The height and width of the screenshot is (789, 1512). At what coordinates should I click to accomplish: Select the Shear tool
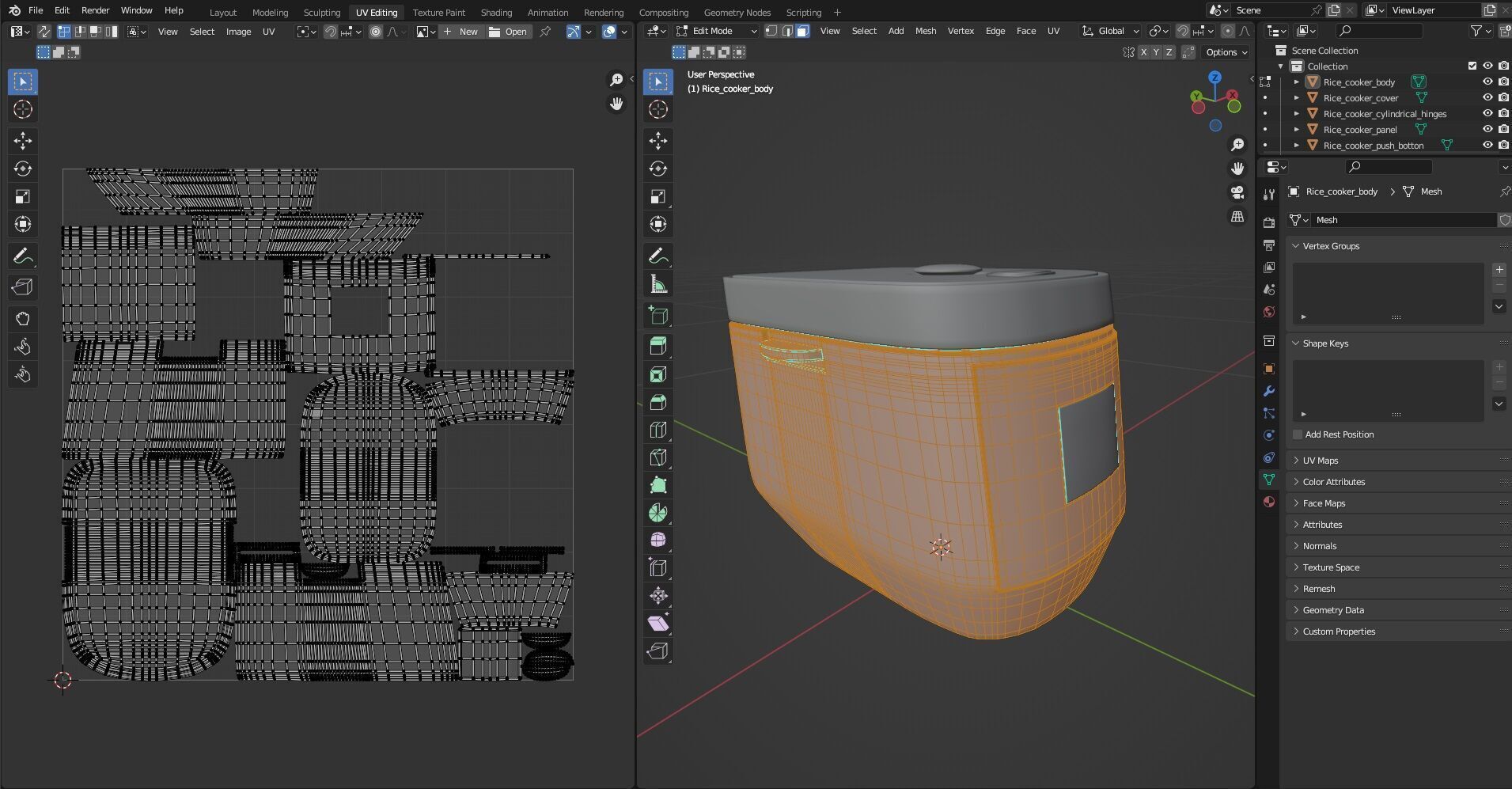pos(658,624)
